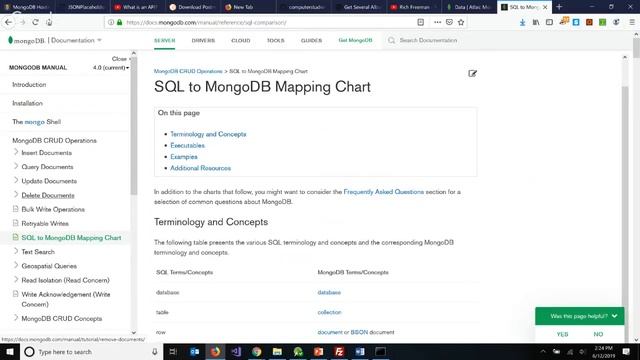Open the page actions three-dot menu

click(437, 22)
